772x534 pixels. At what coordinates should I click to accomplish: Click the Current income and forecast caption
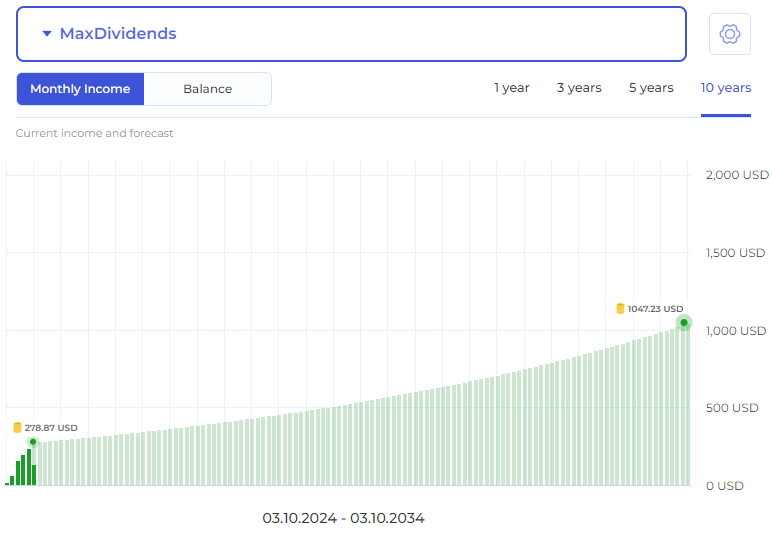95,133
